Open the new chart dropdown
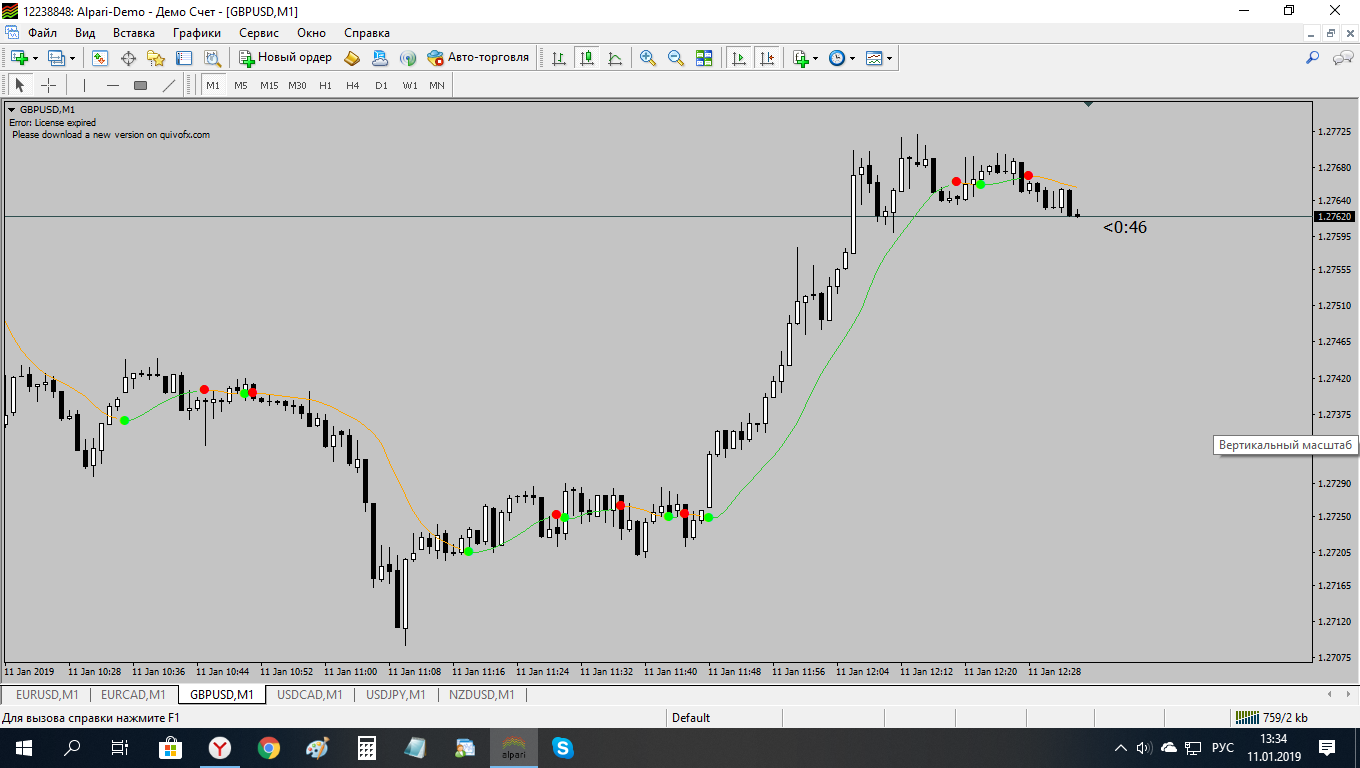Screen dimensions: 1360x768 coord(35,58)
